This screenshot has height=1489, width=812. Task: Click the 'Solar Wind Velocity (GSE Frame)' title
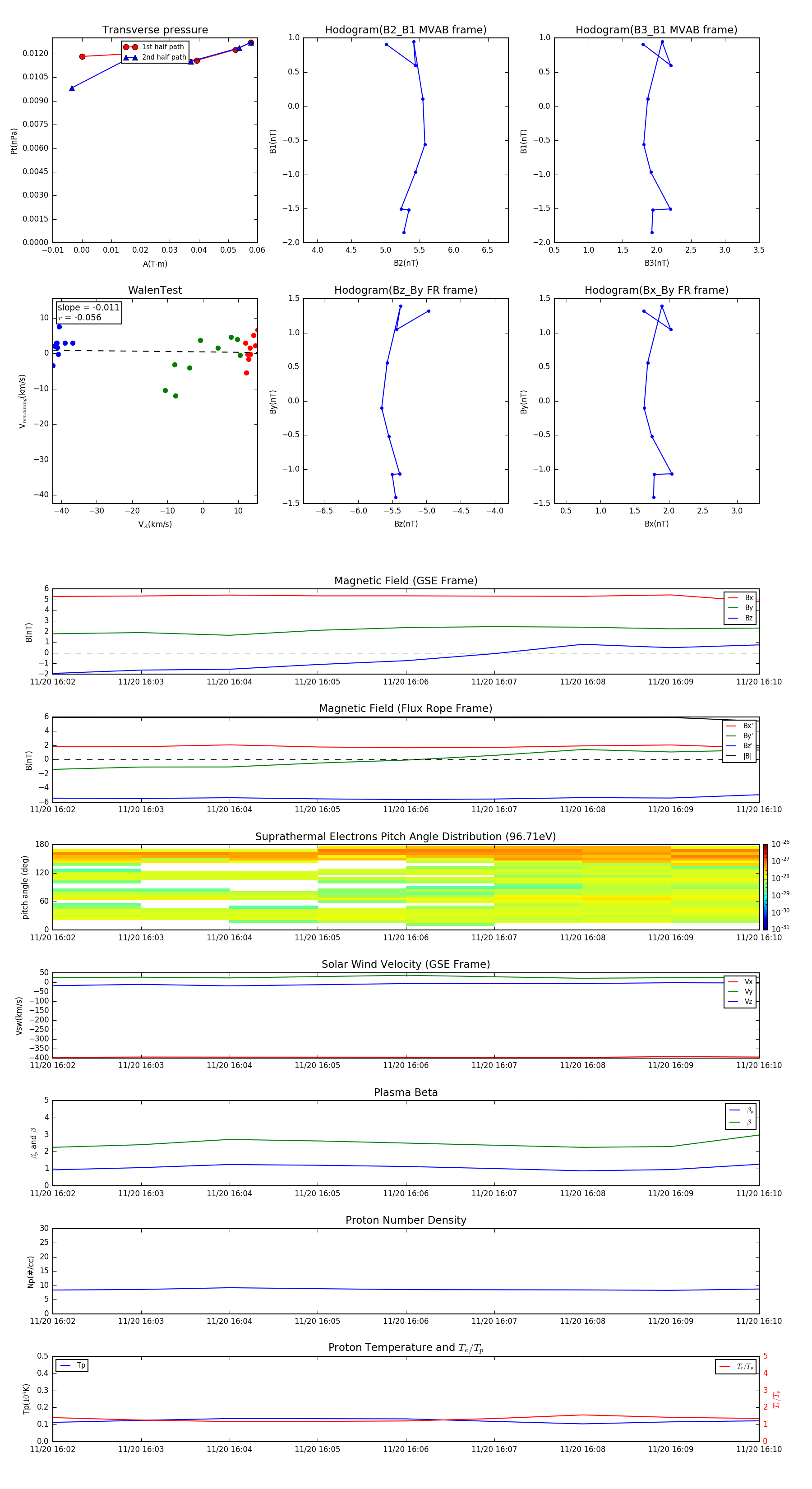pyautogui.click(x=406, y=965)
